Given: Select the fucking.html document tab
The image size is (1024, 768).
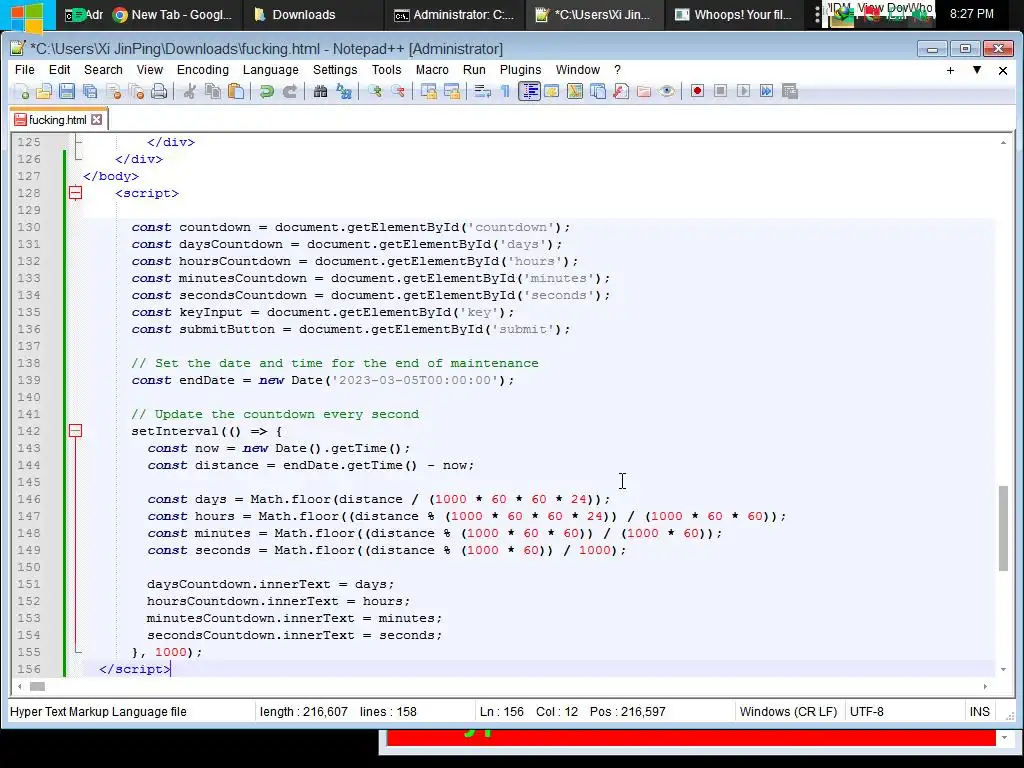Looking at the screenshot, I should [58, 120].
